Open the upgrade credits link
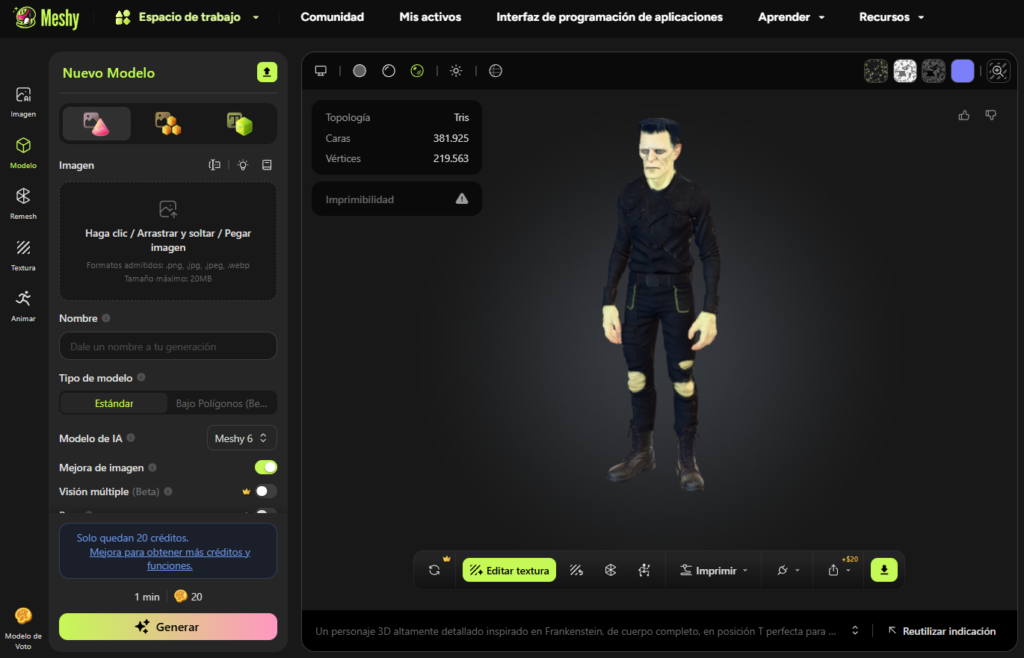 coord(167,559)
